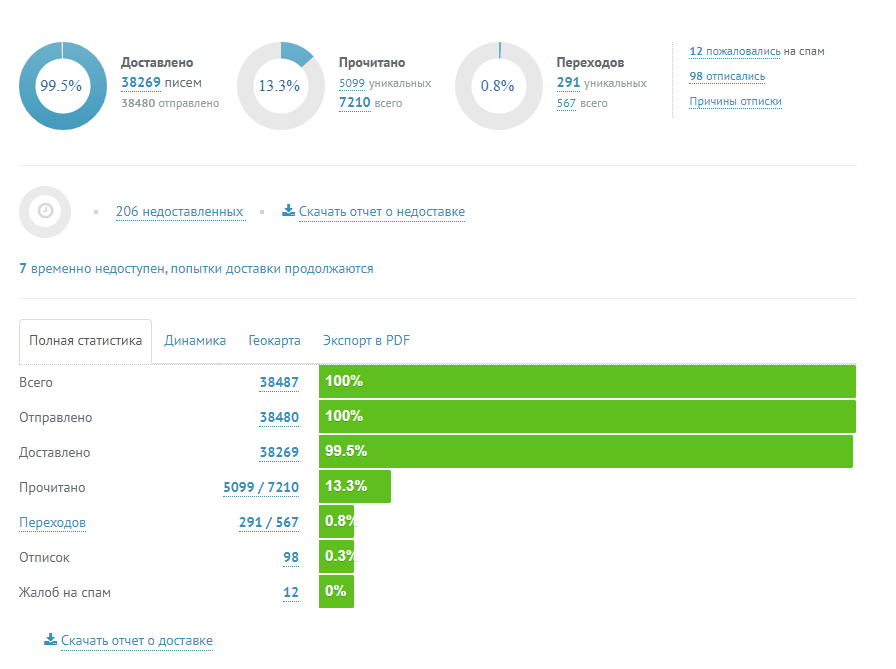The image size is (896, 669).
Task: Open 'Причины отписки' link
Action: pyautogui.click(x=735, y=102)
